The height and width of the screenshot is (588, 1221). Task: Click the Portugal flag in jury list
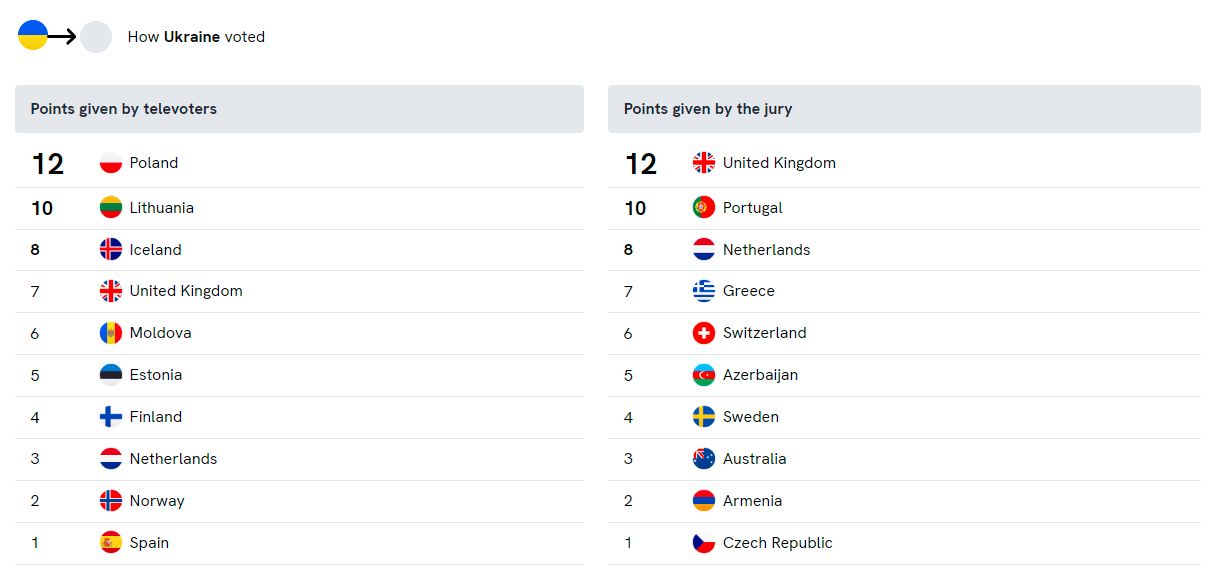point(704,208)
